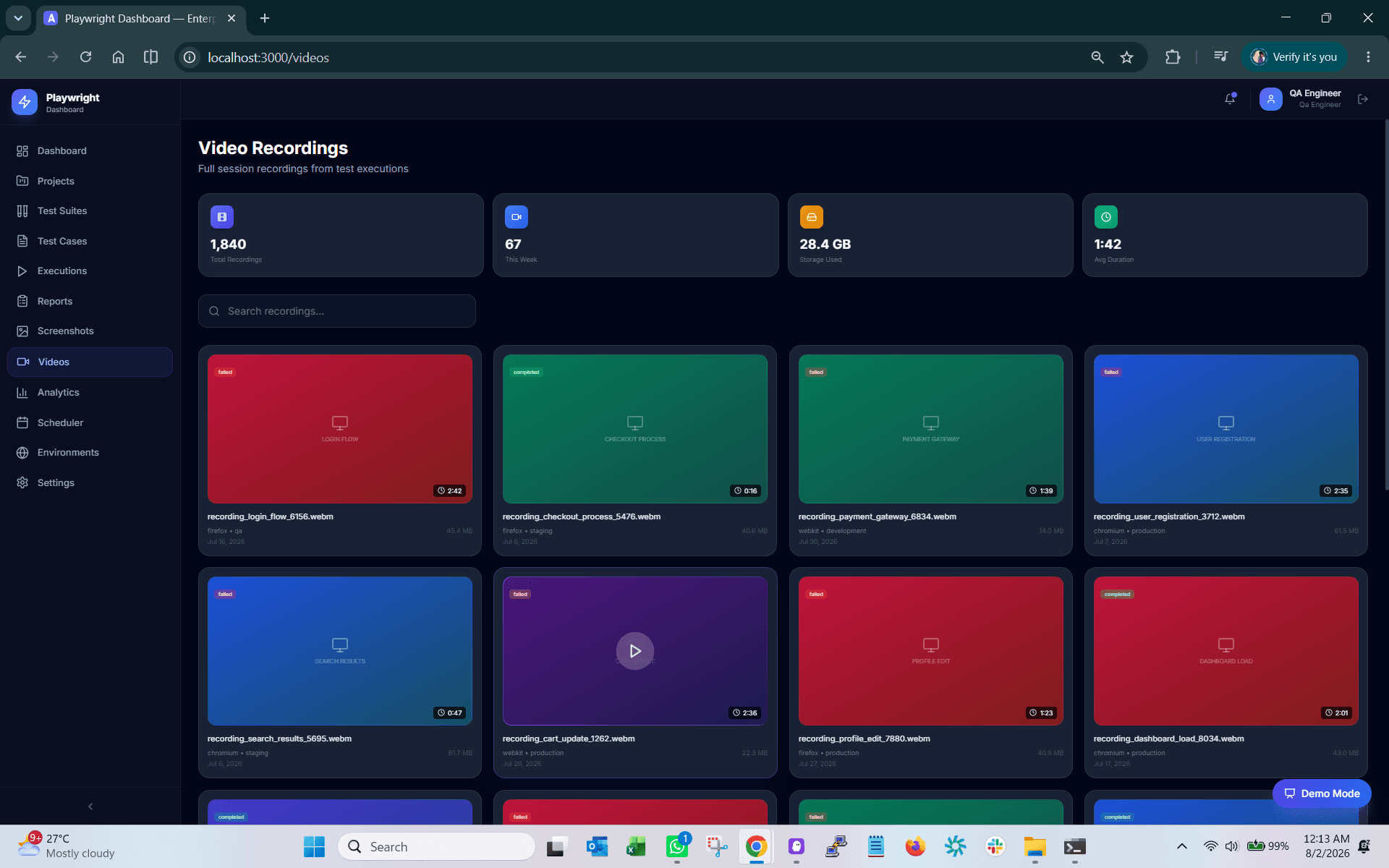Open the Payment Gateway recording thumbnail
This screenshot has height=868, width=1389.
click(x=931, y=429)
